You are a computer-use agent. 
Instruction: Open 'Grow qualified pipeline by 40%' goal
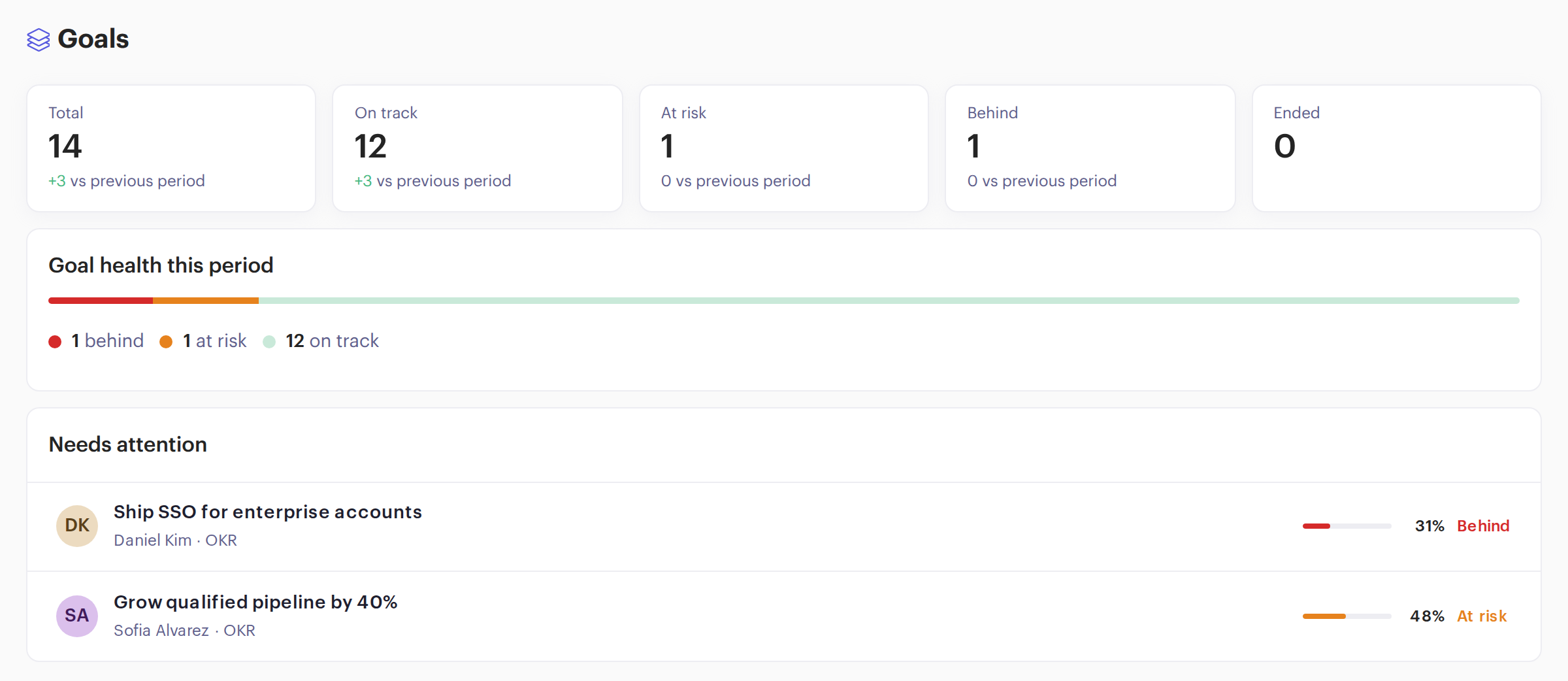(x=255, y=602)
